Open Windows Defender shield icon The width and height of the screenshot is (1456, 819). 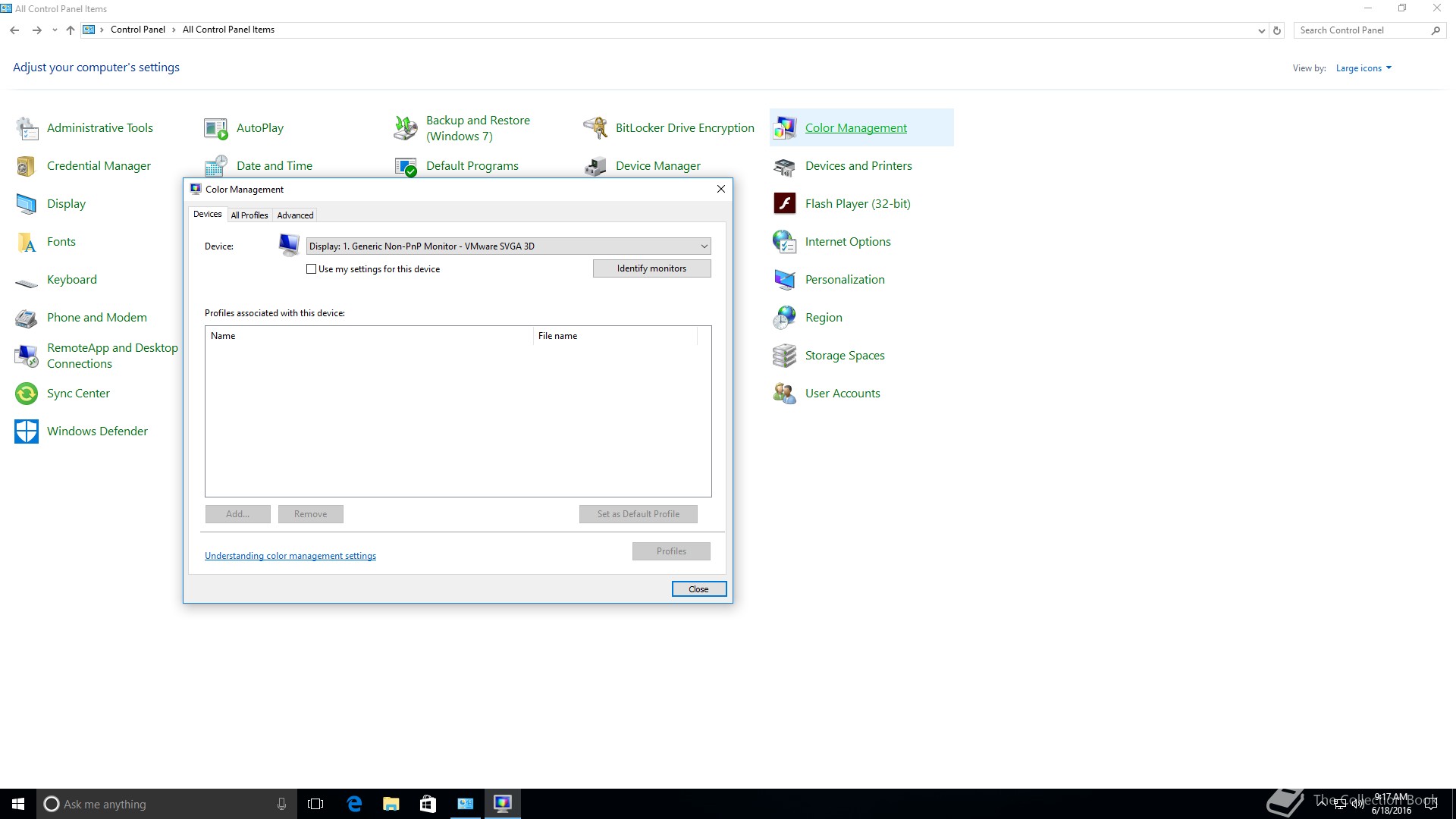coord(27,431)
